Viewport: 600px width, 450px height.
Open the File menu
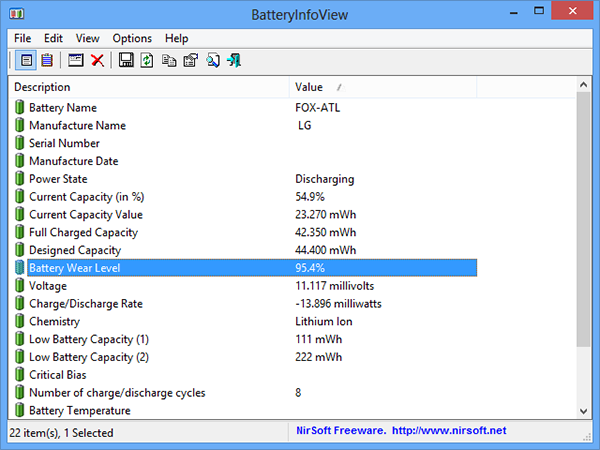coord(23,38)
